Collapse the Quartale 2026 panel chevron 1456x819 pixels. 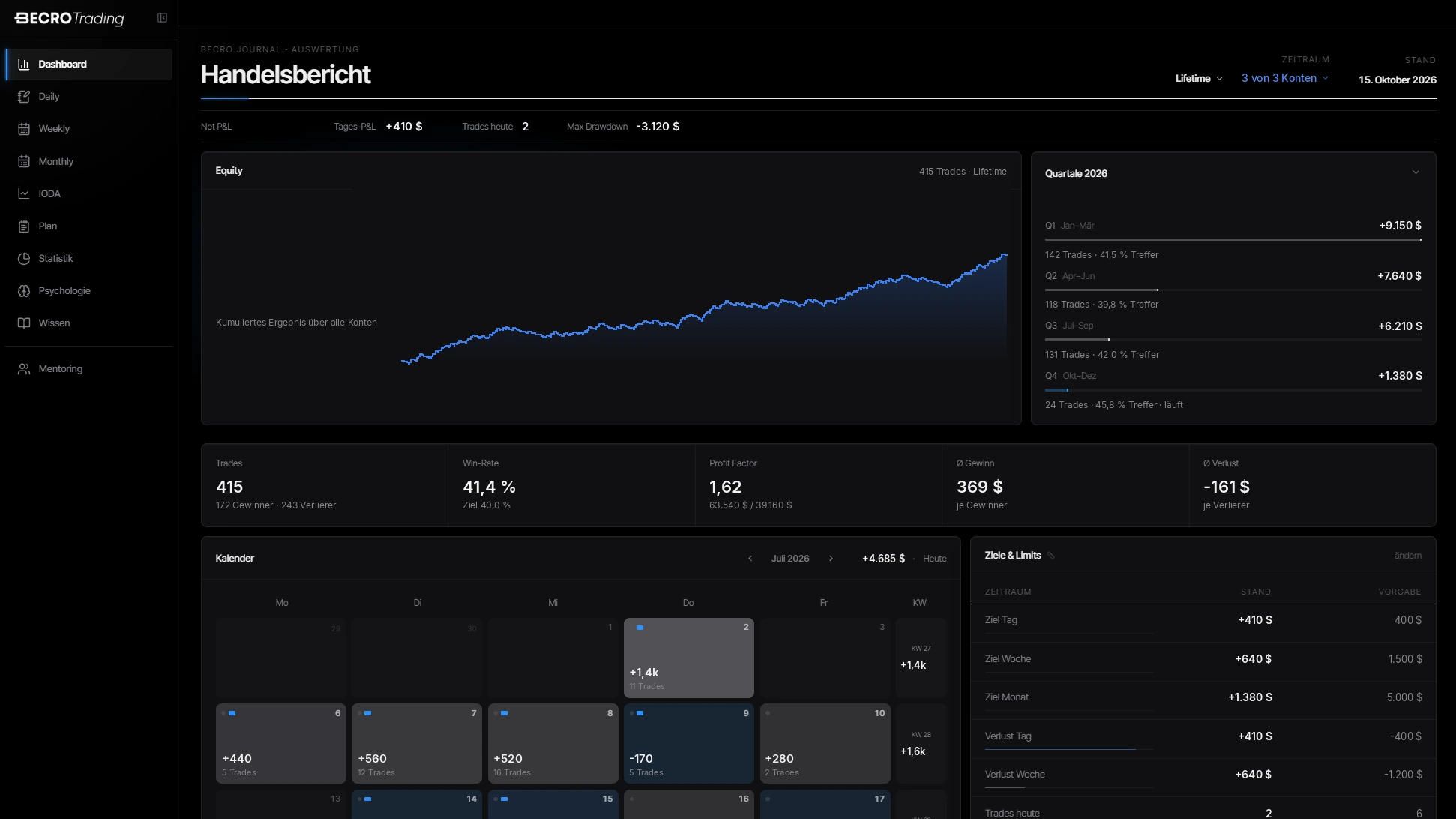coord(1416,172)
